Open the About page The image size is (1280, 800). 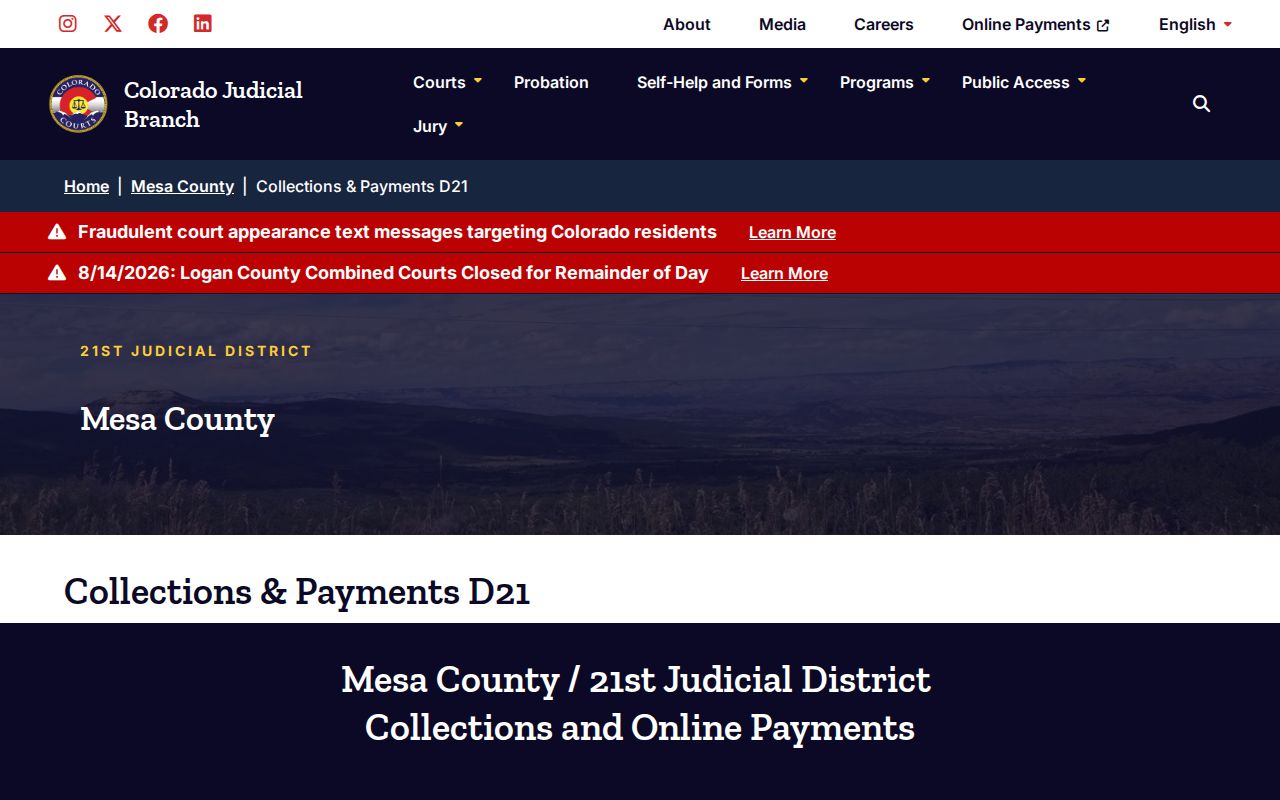(x=687, y=24)
